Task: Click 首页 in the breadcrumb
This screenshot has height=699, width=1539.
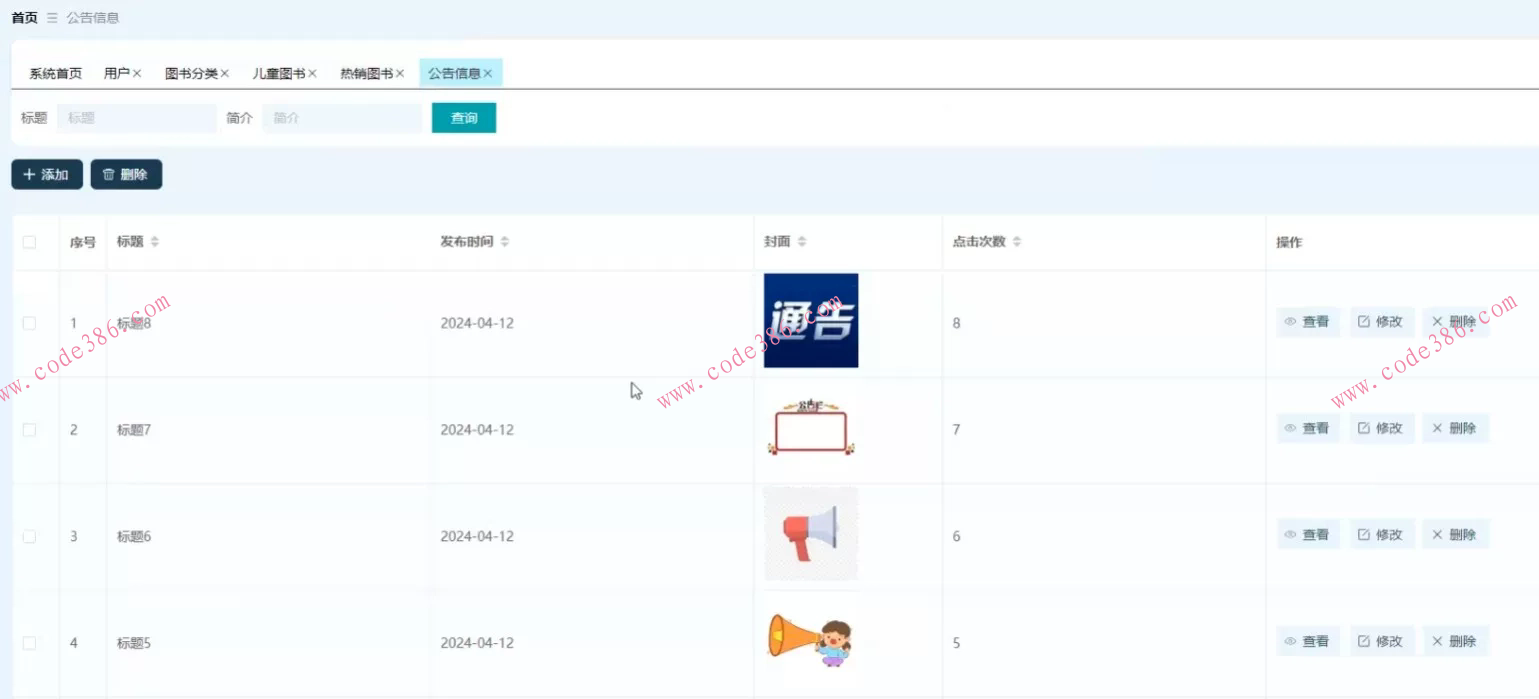Action: (22, 17)
